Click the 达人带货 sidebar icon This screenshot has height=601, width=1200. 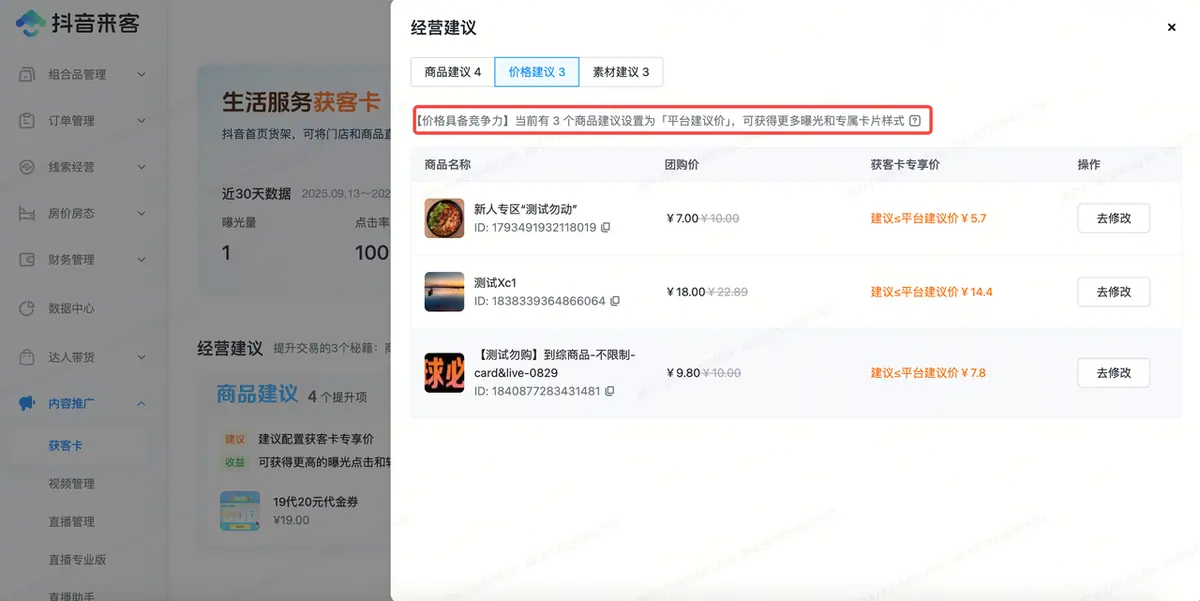28,357
